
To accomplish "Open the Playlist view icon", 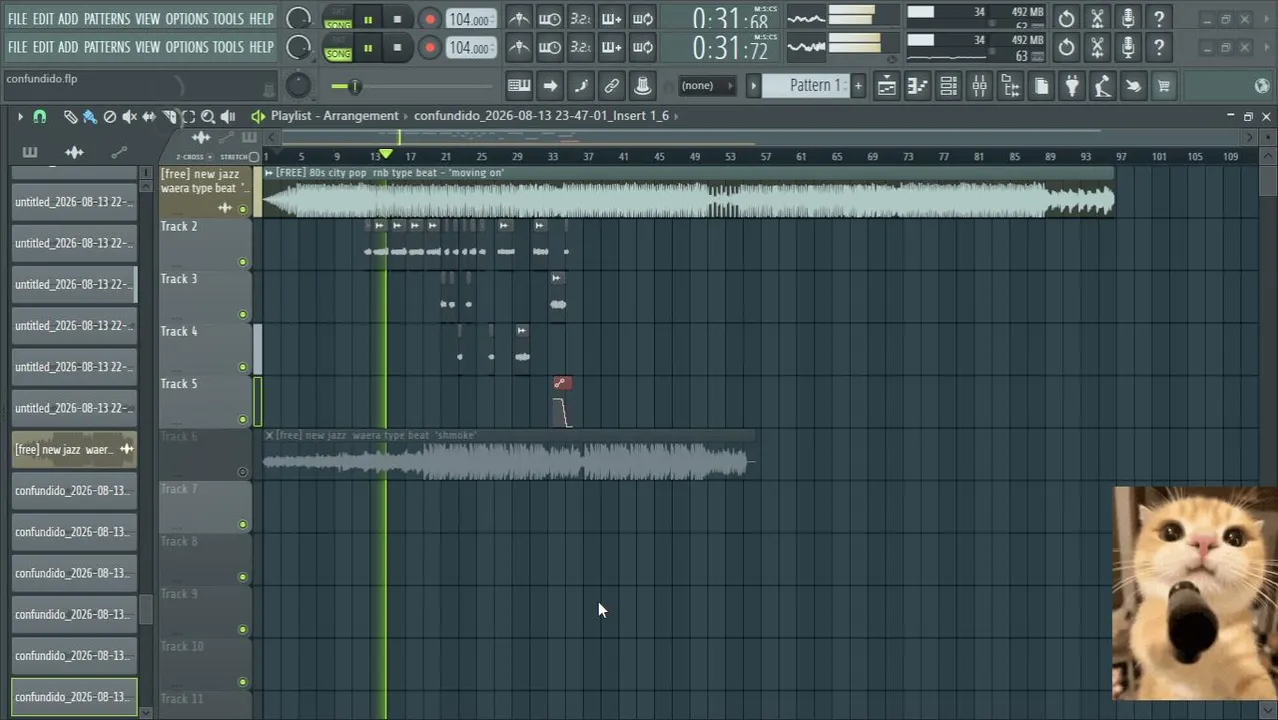I will tap(886, 86).
